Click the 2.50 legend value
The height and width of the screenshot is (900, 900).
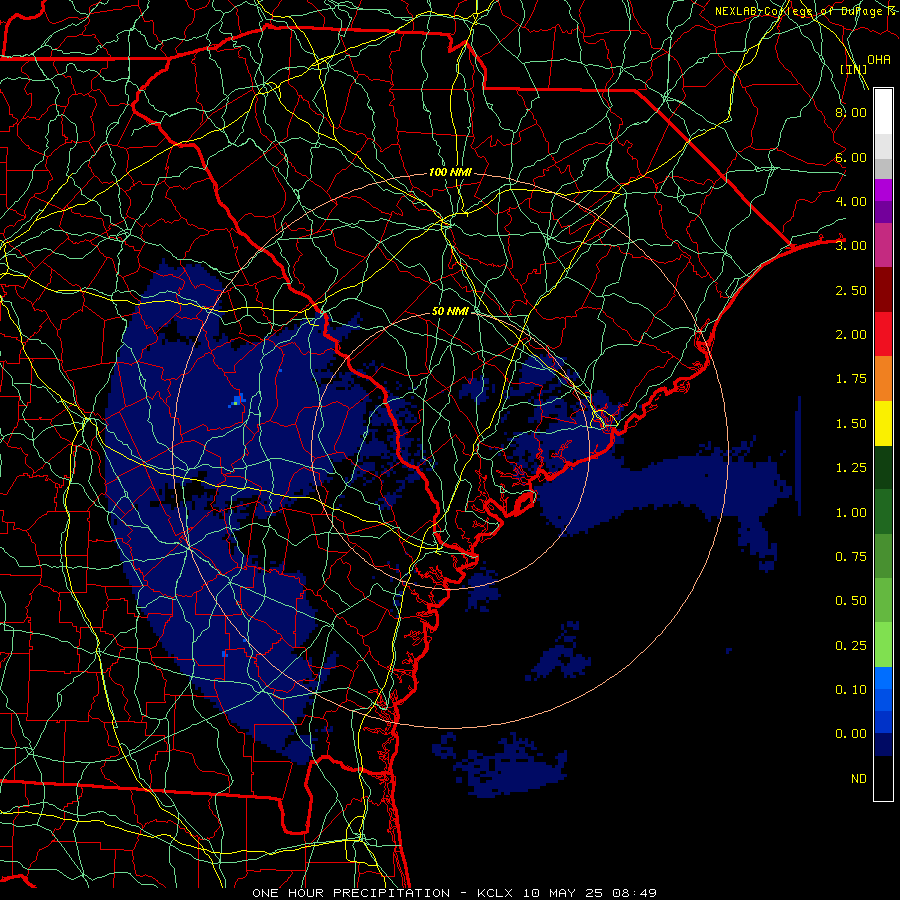(851, 290)
